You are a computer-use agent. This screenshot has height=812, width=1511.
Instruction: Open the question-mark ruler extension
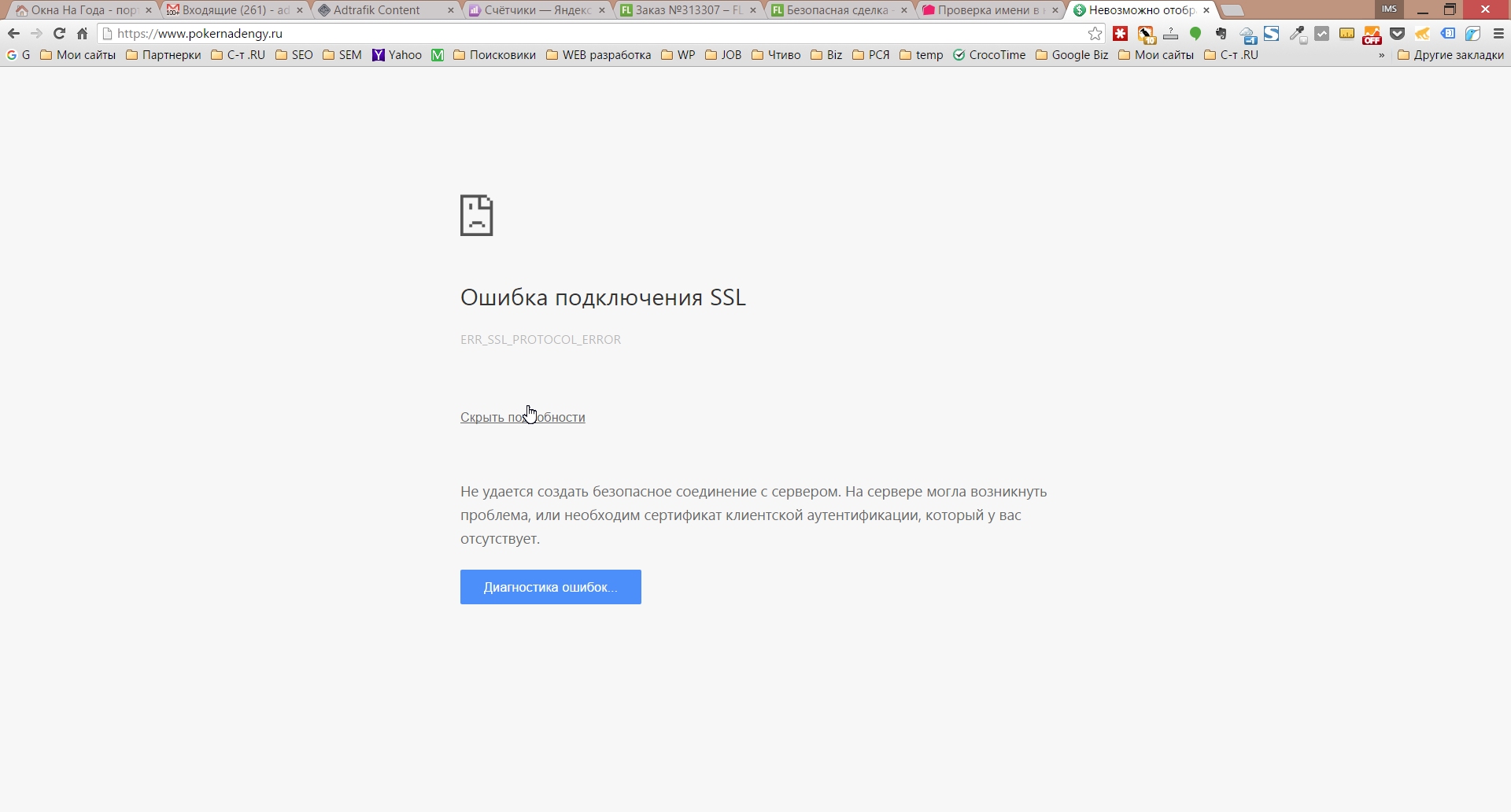tap(1171, 34)
